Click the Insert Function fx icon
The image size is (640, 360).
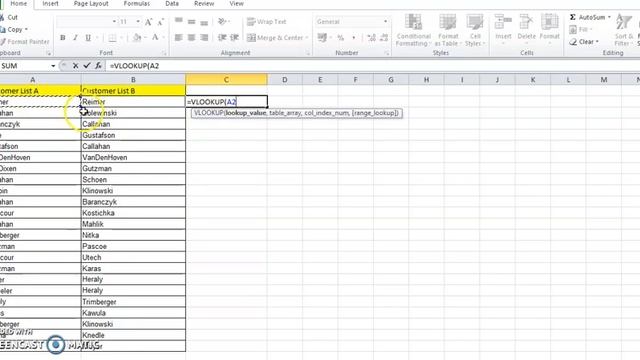pyautogui.click(x=98, y=65)
